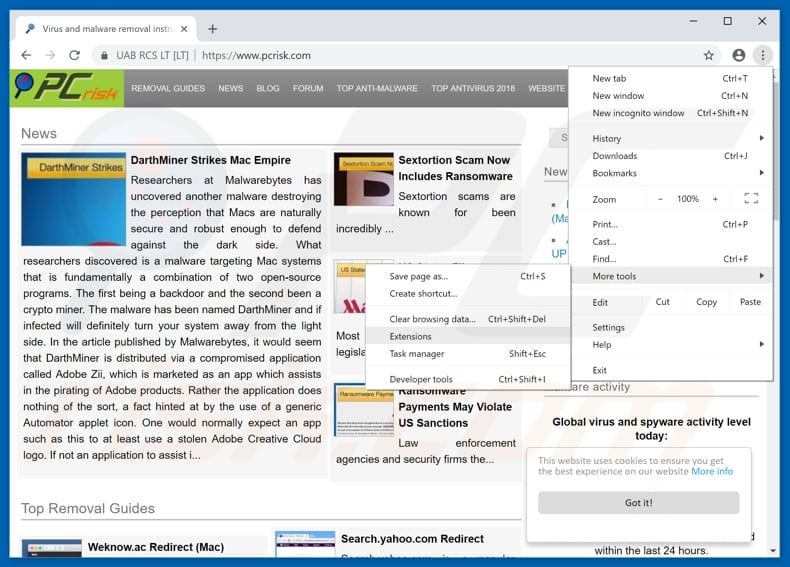Open Developer tools from submenu
Screen dimensions: 790x567
pyautogui.click(x=468, y=379)
